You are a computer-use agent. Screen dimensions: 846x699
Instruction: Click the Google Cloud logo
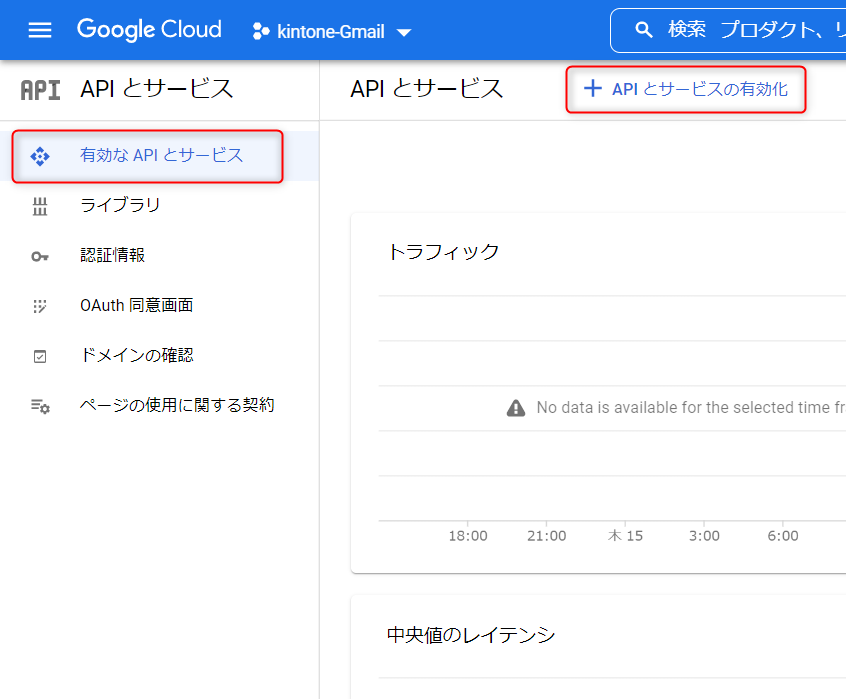pos(149,30)
